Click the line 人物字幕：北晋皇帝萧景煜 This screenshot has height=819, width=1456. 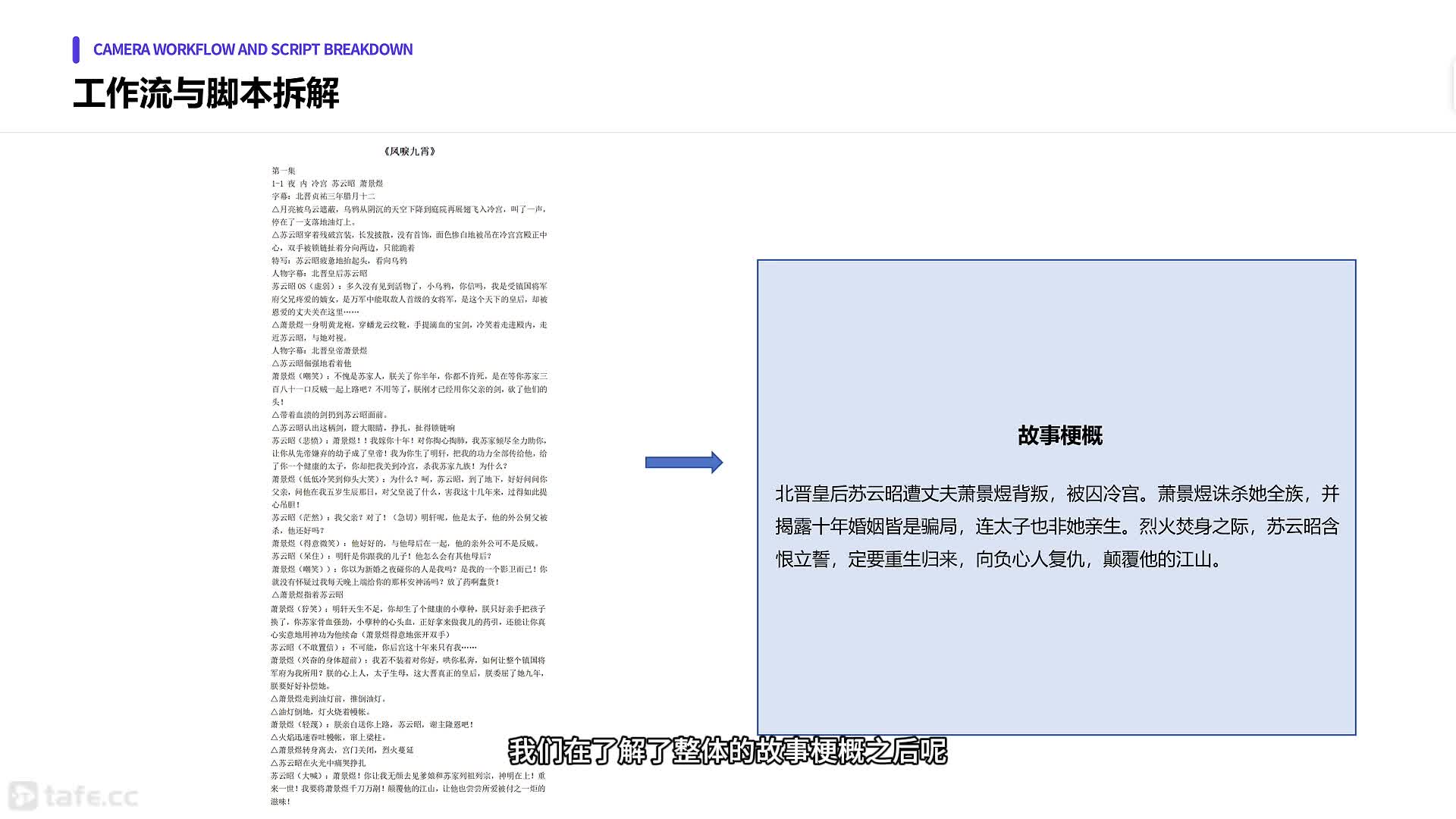pos(319,351)
